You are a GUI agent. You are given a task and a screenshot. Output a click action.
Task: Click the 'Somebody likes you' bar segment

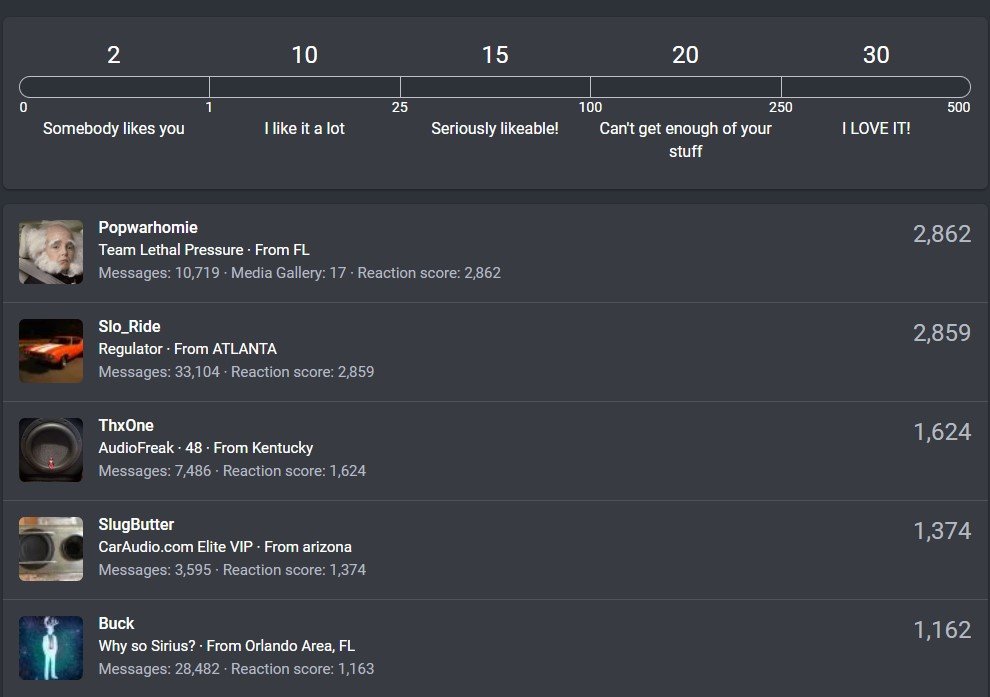[x=114, y=87]
